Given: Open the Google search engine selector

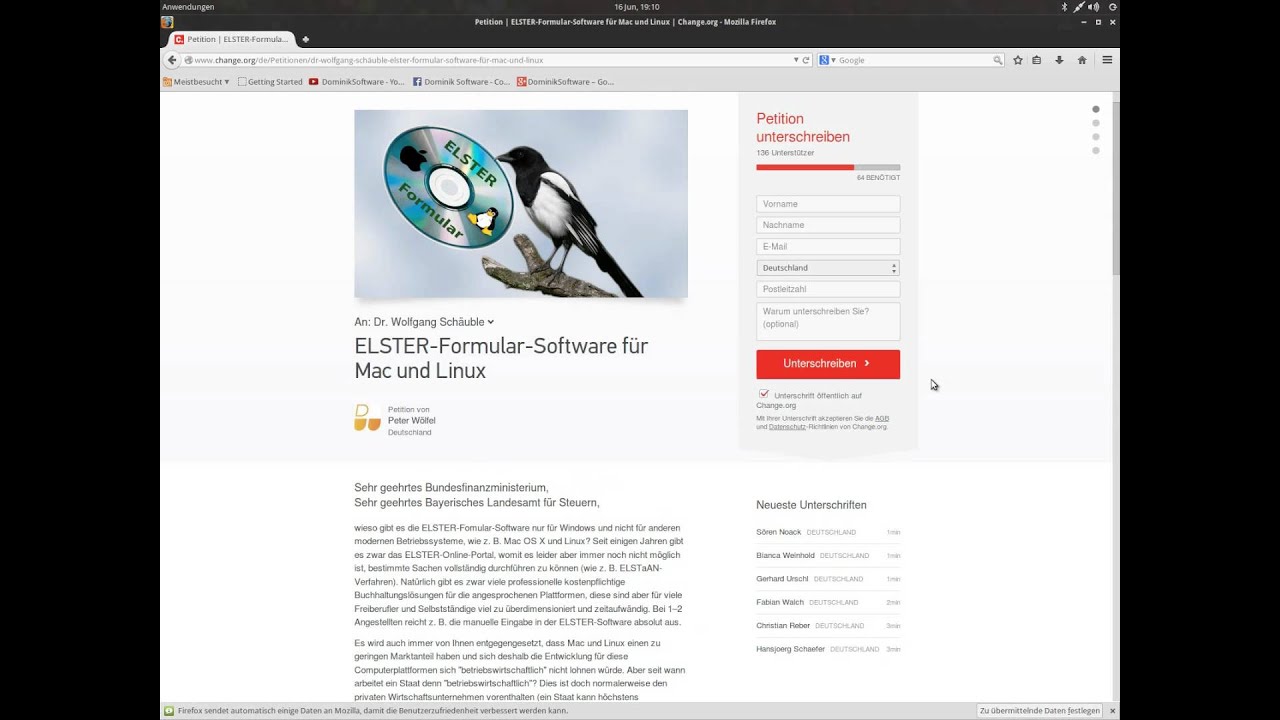Looking at the screenshot, I should coord(827,60).
